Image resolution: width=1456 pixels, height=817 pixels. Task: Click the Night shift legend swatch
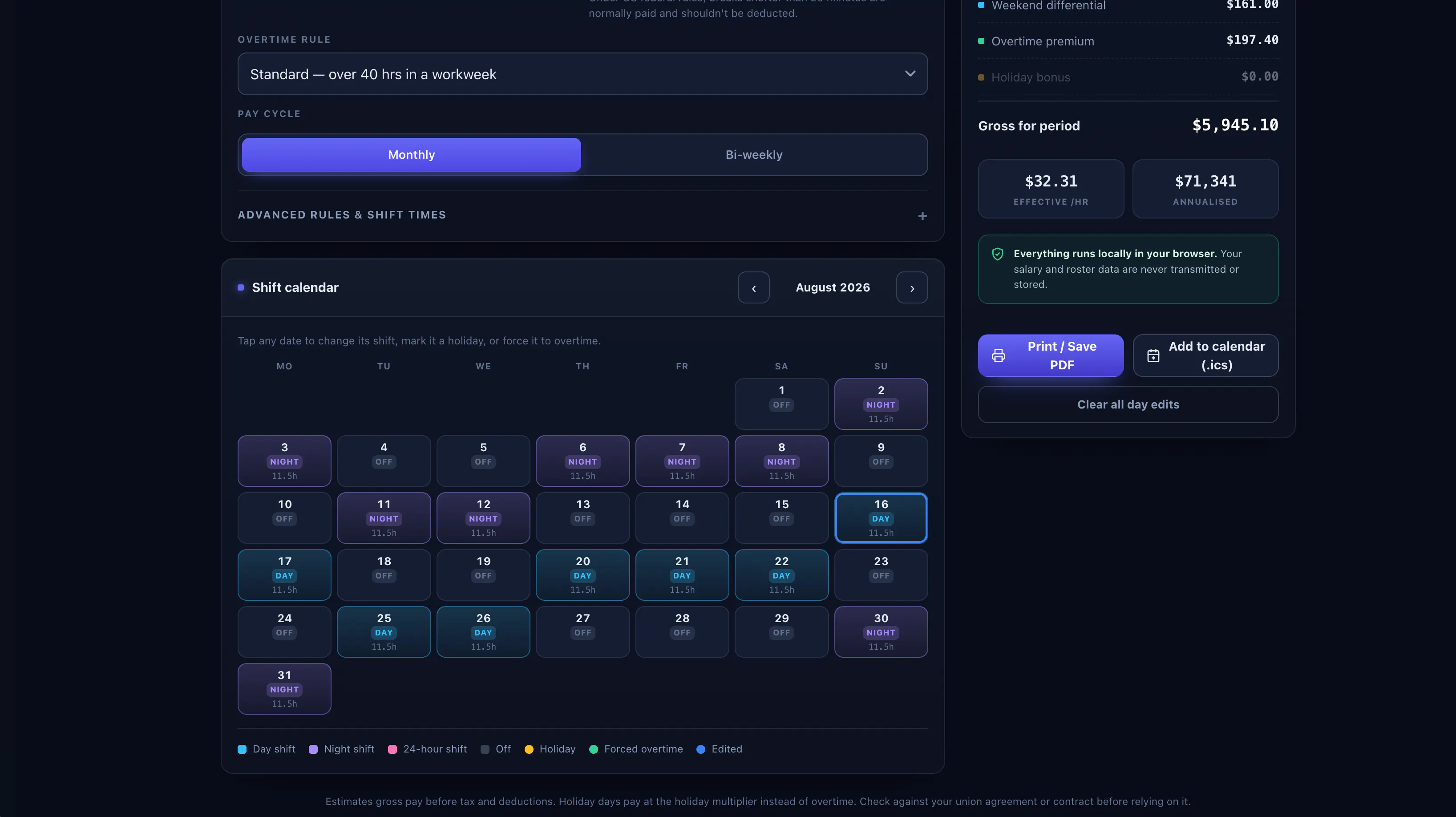313,750
